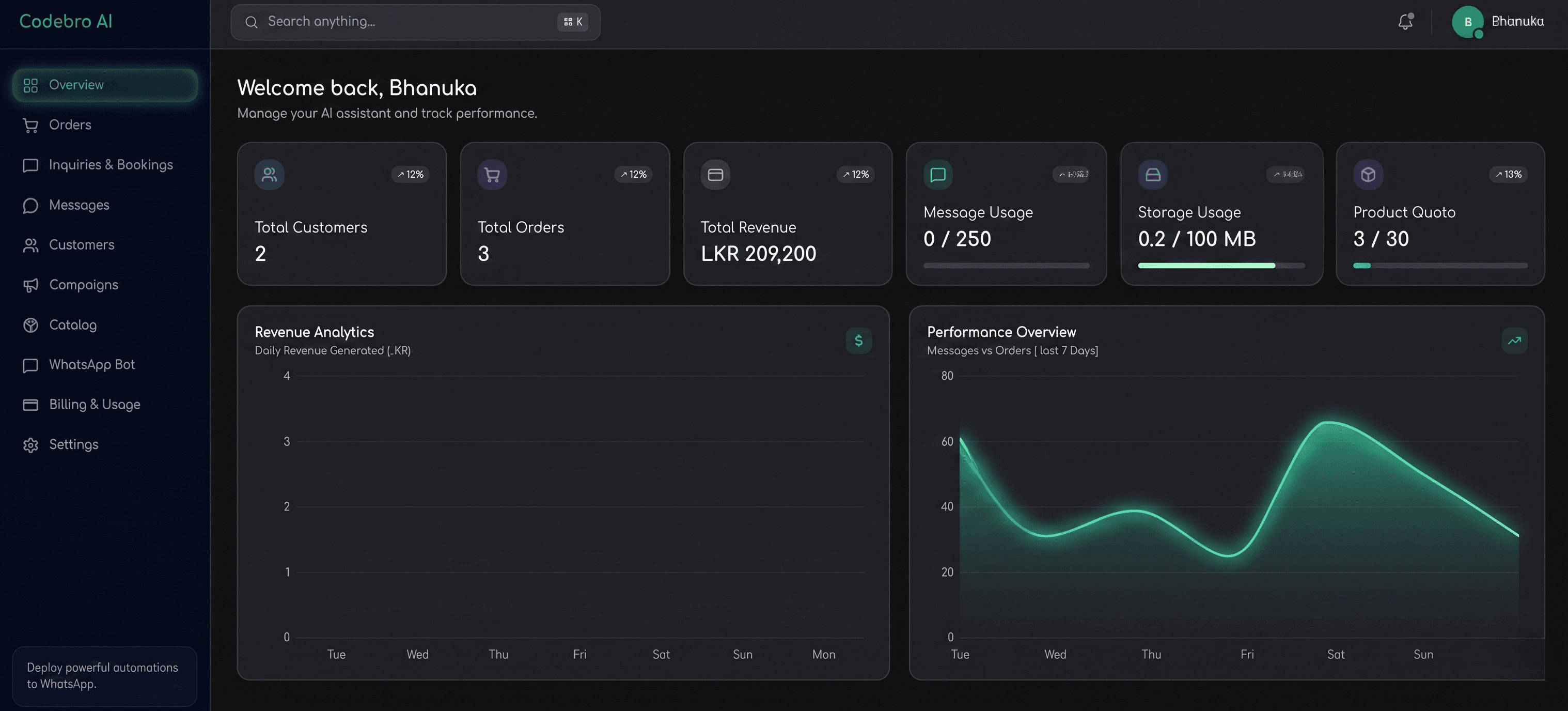The image size is (1568, 711).
Task: Click the Total Customers people icon
Action: coord(269,175)
